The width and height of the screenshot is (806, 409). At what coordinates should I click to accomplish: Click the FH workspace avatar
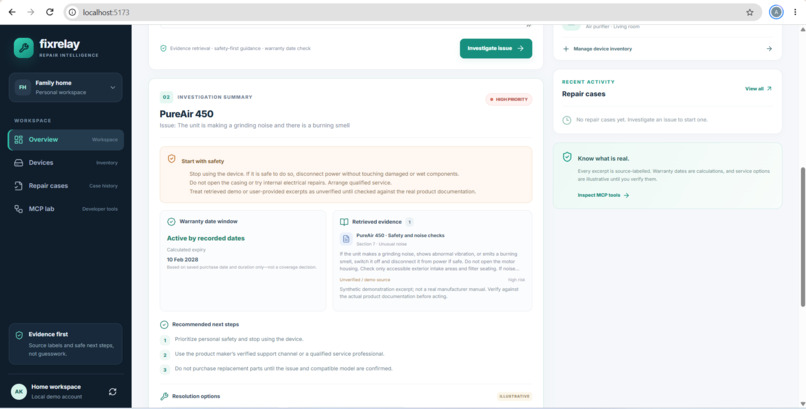coord(22,87)
